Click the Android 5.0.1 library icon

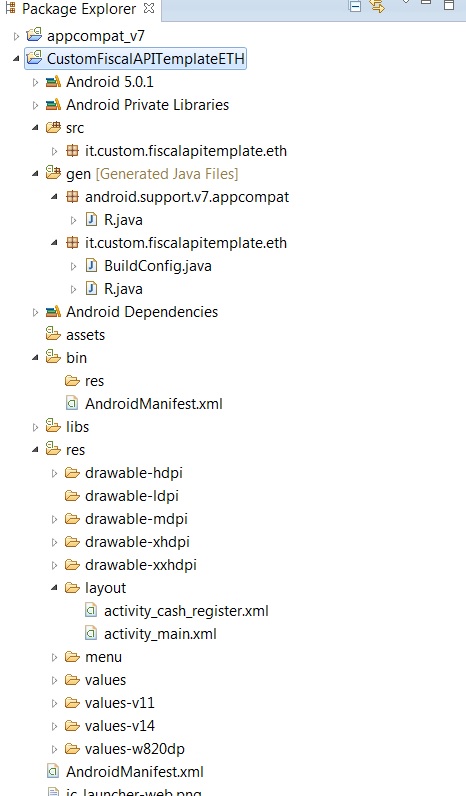point(53,82)
